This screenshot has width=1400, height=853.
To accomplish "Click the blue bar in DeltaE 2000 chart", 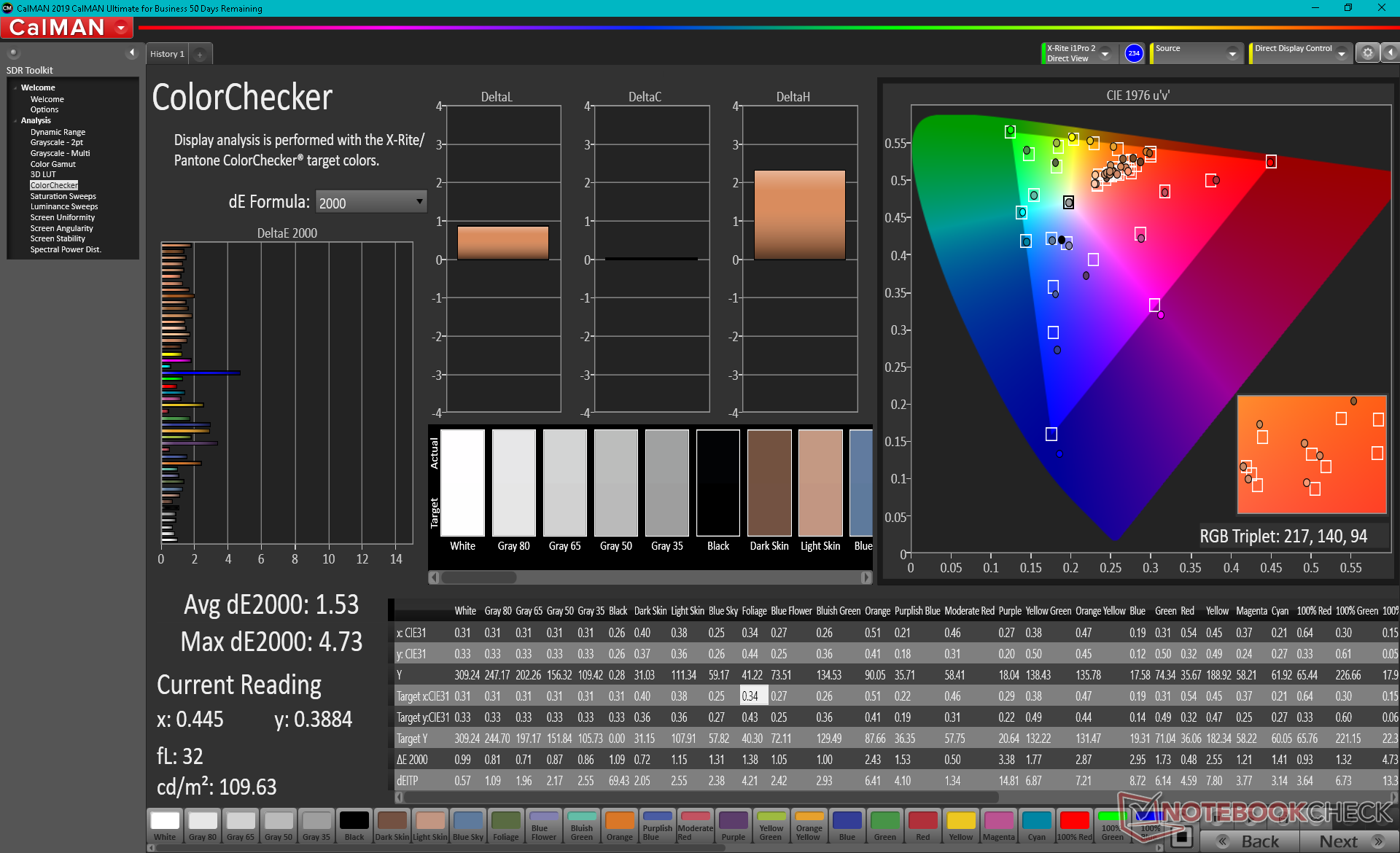I will [201, 373].
